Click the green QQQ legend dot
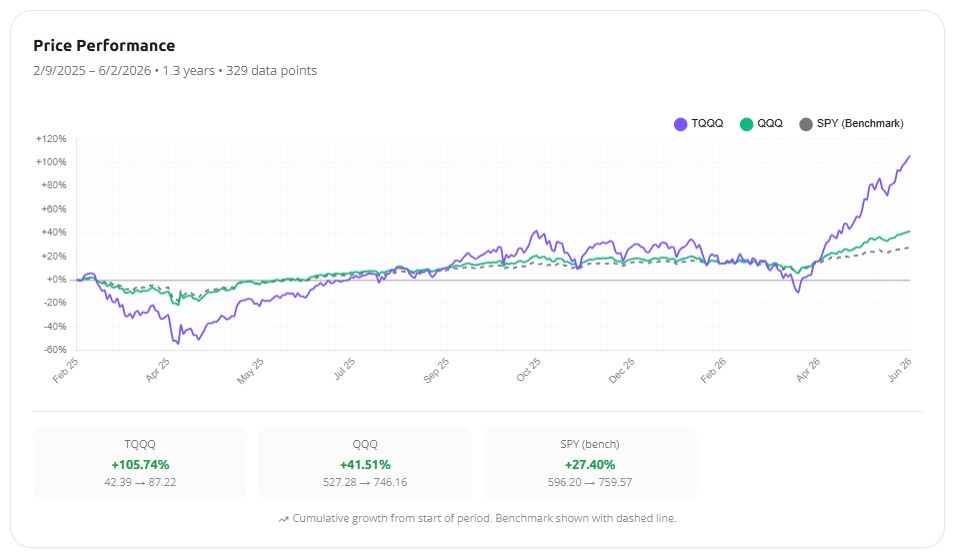 (746, 124)
